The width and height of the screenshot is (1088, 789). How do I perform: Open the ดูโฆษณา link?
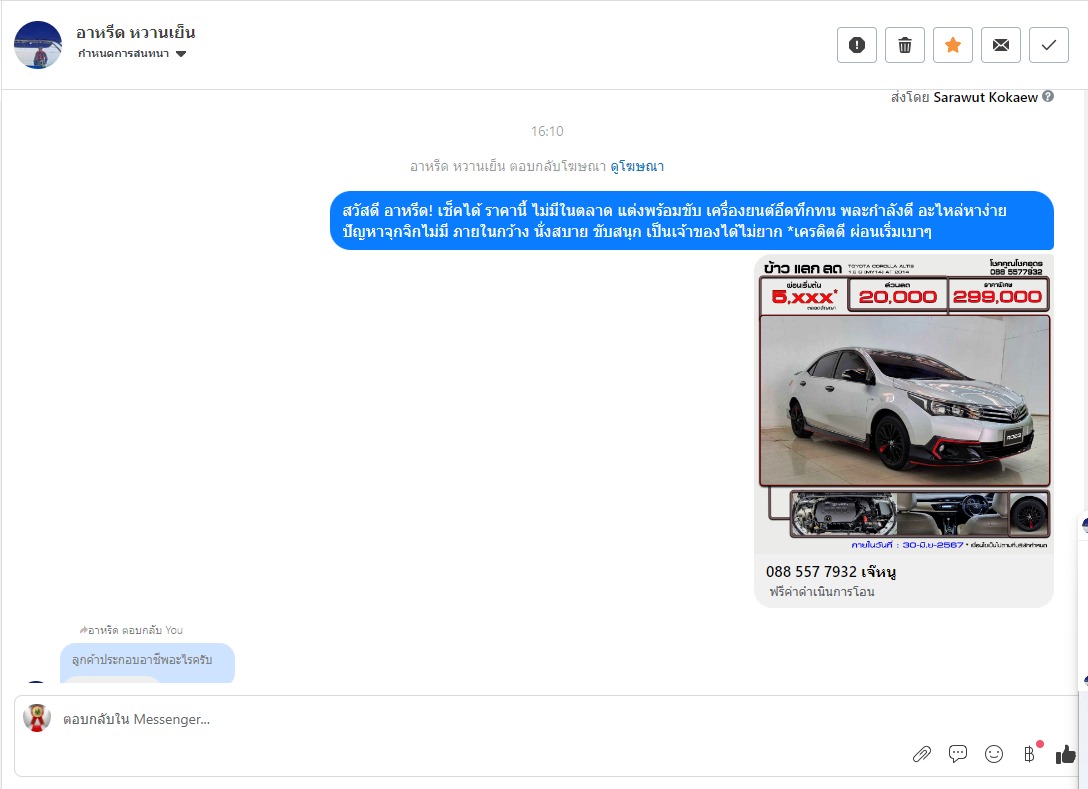pos(637,167)
